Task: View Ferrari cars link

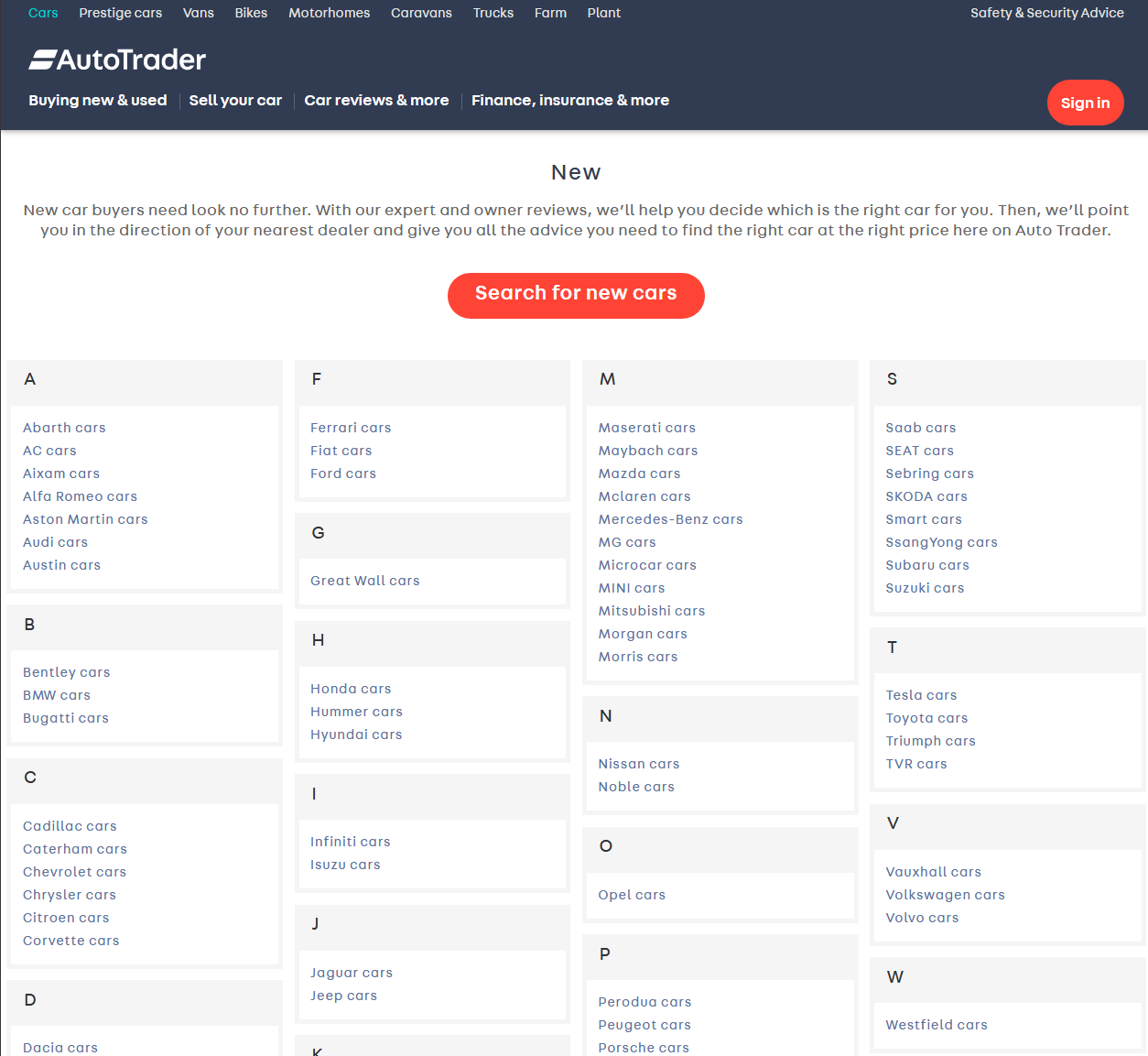Action: click(351, 428)
